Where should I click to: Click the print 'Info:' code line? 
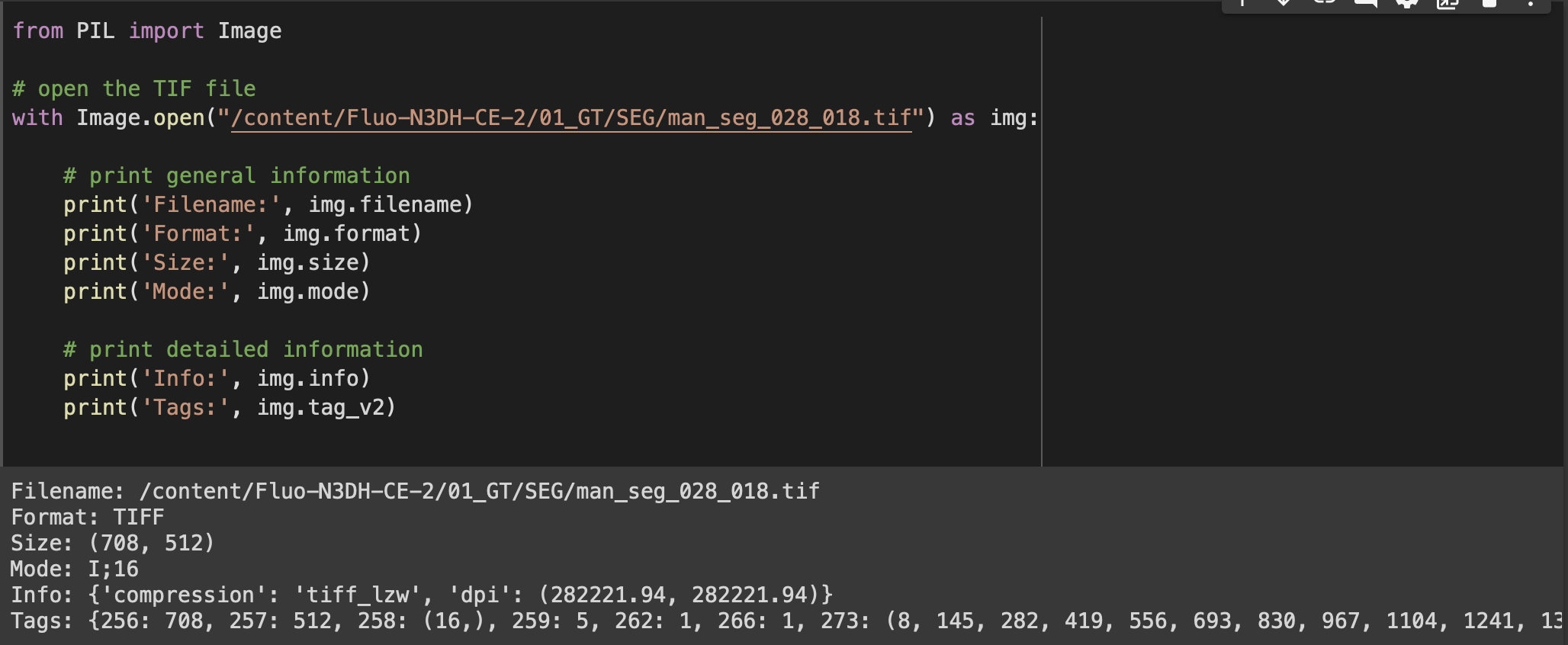(217, 378)
